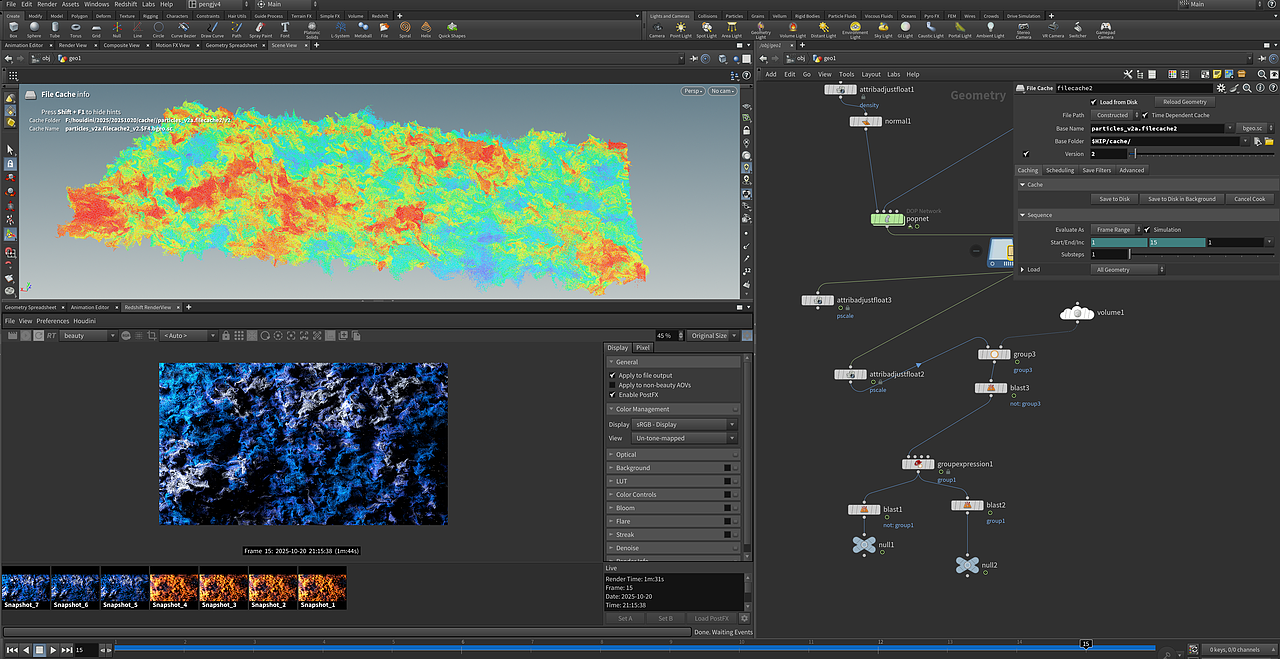
Task: Click the Persp viewport button
Action: click(x=692, y=91)
